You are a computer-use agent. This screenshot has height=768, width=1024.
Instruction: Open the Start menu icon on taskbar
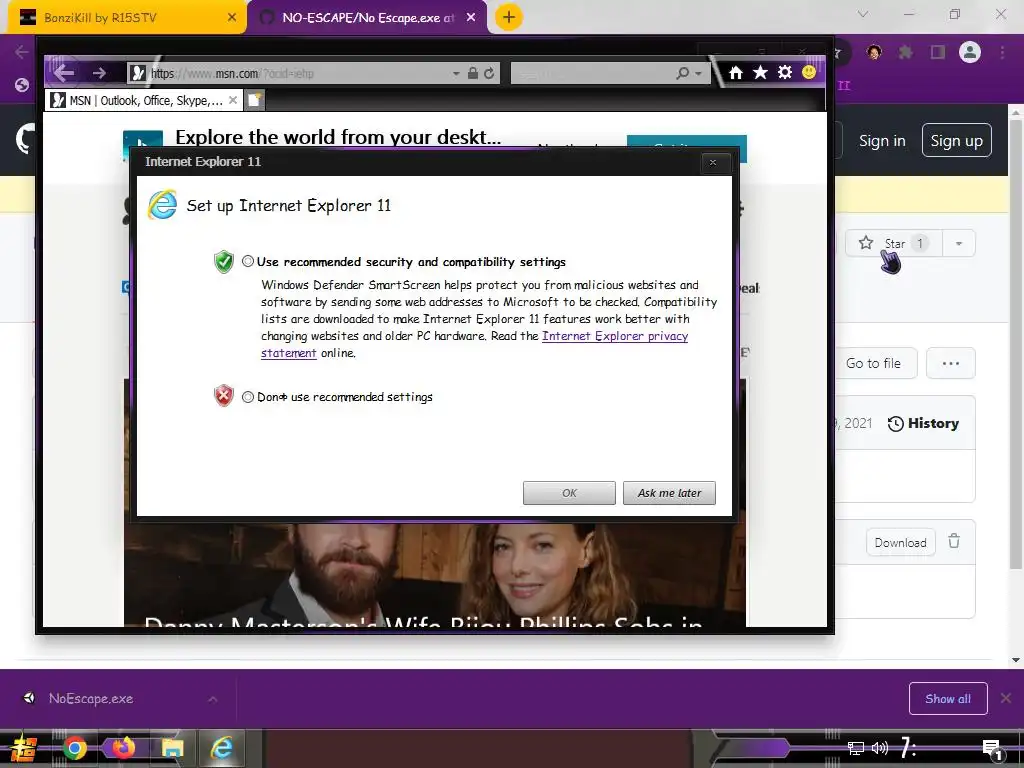click(x=24, y=748)
